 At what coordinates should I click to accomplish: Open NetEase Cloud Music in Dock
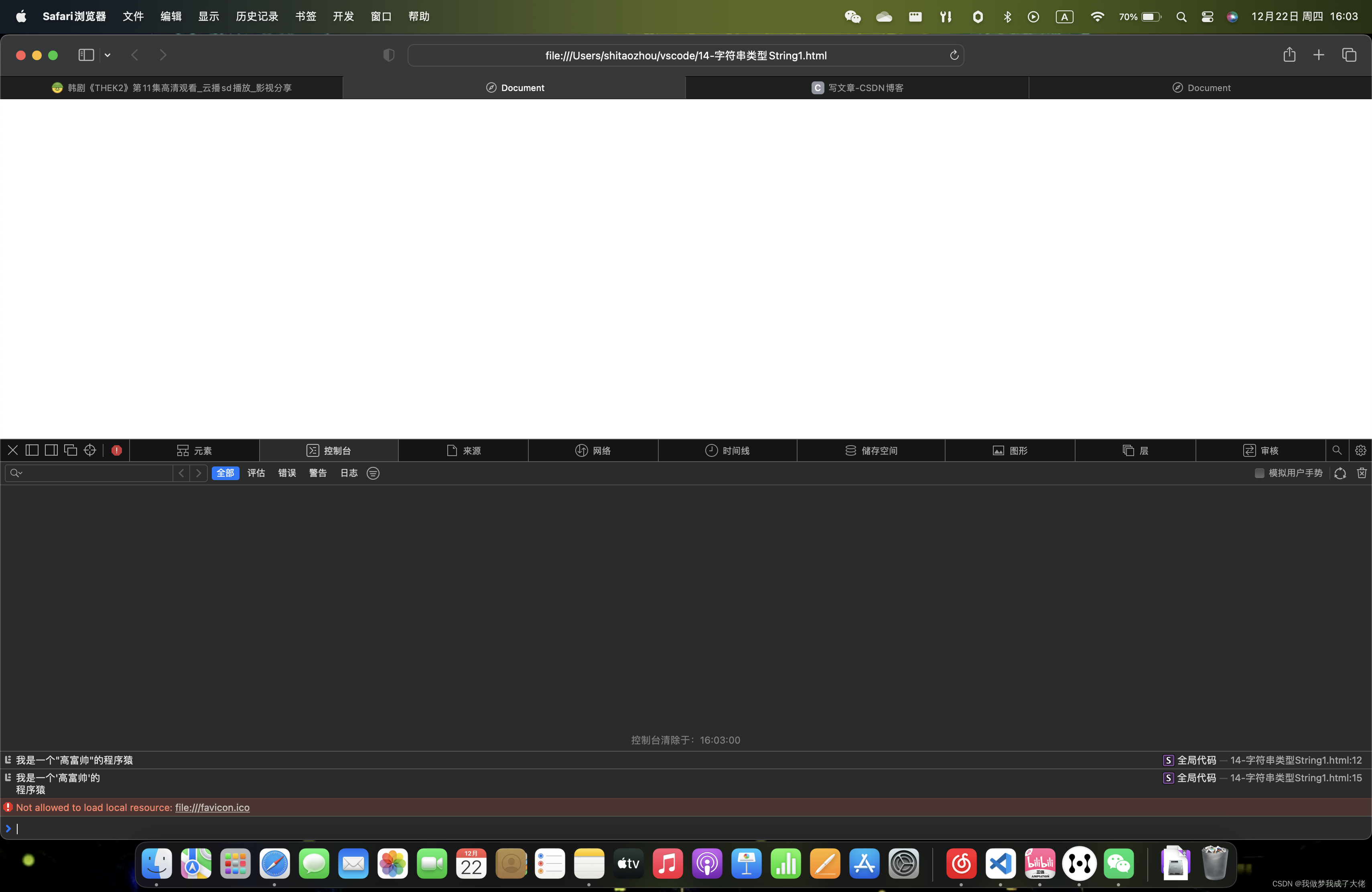(x=961, y=864)
